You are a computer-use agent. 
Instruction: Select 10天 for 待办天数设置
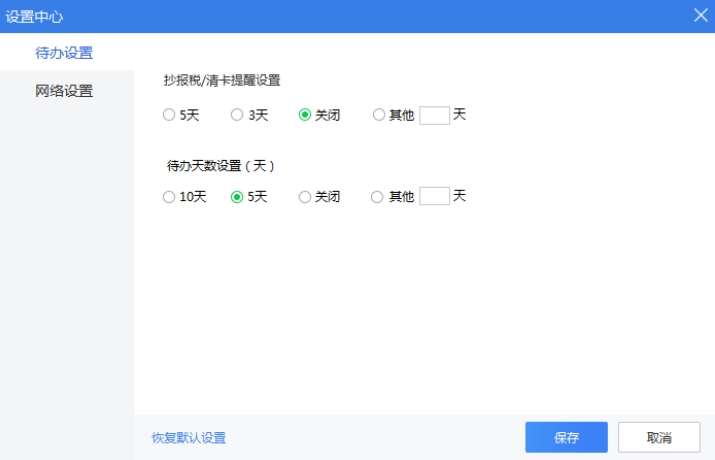coord(169,197)
